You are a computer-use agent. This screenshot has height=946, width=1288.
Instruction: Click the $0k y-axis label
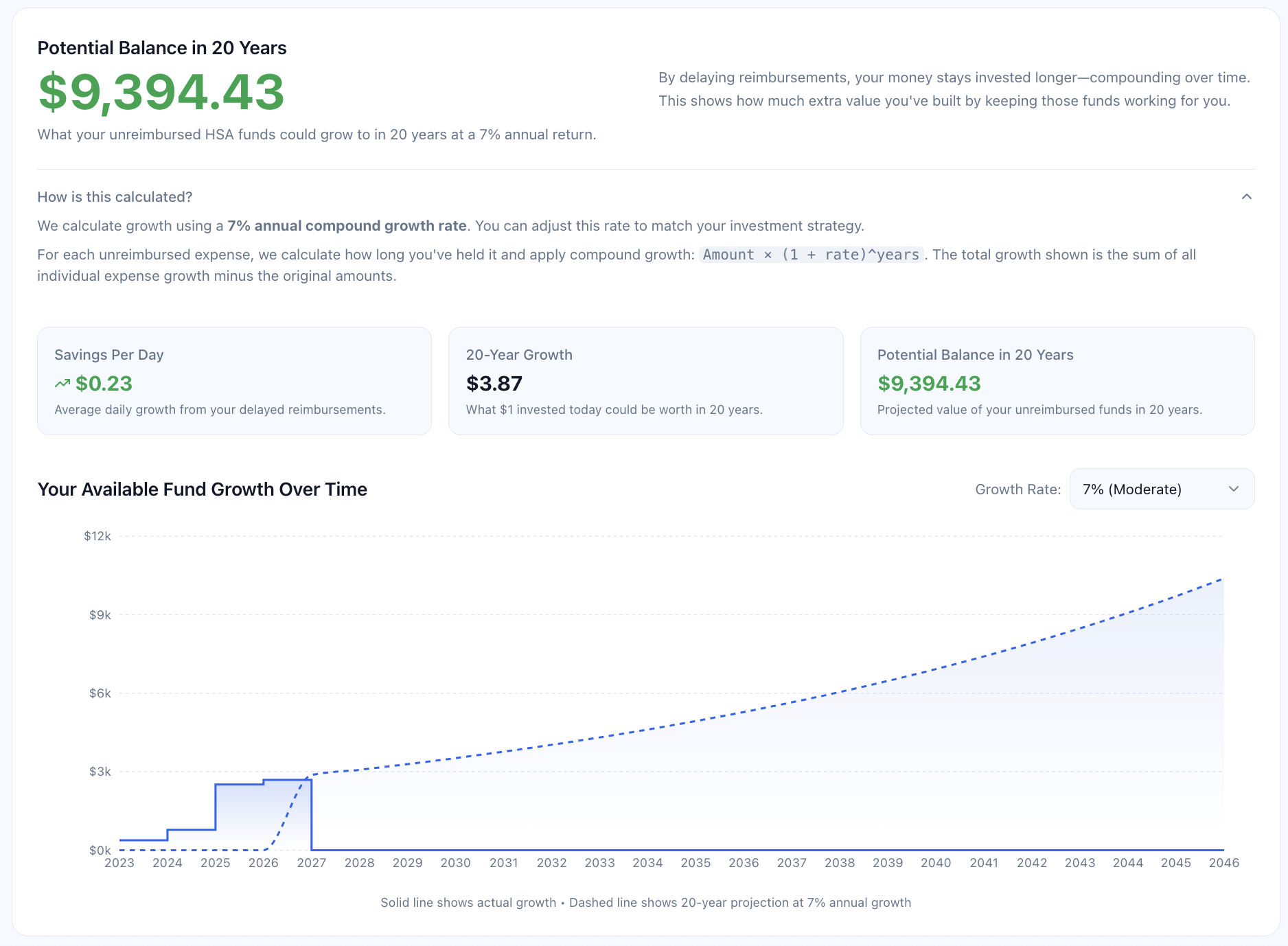click(x=100, y=851)
